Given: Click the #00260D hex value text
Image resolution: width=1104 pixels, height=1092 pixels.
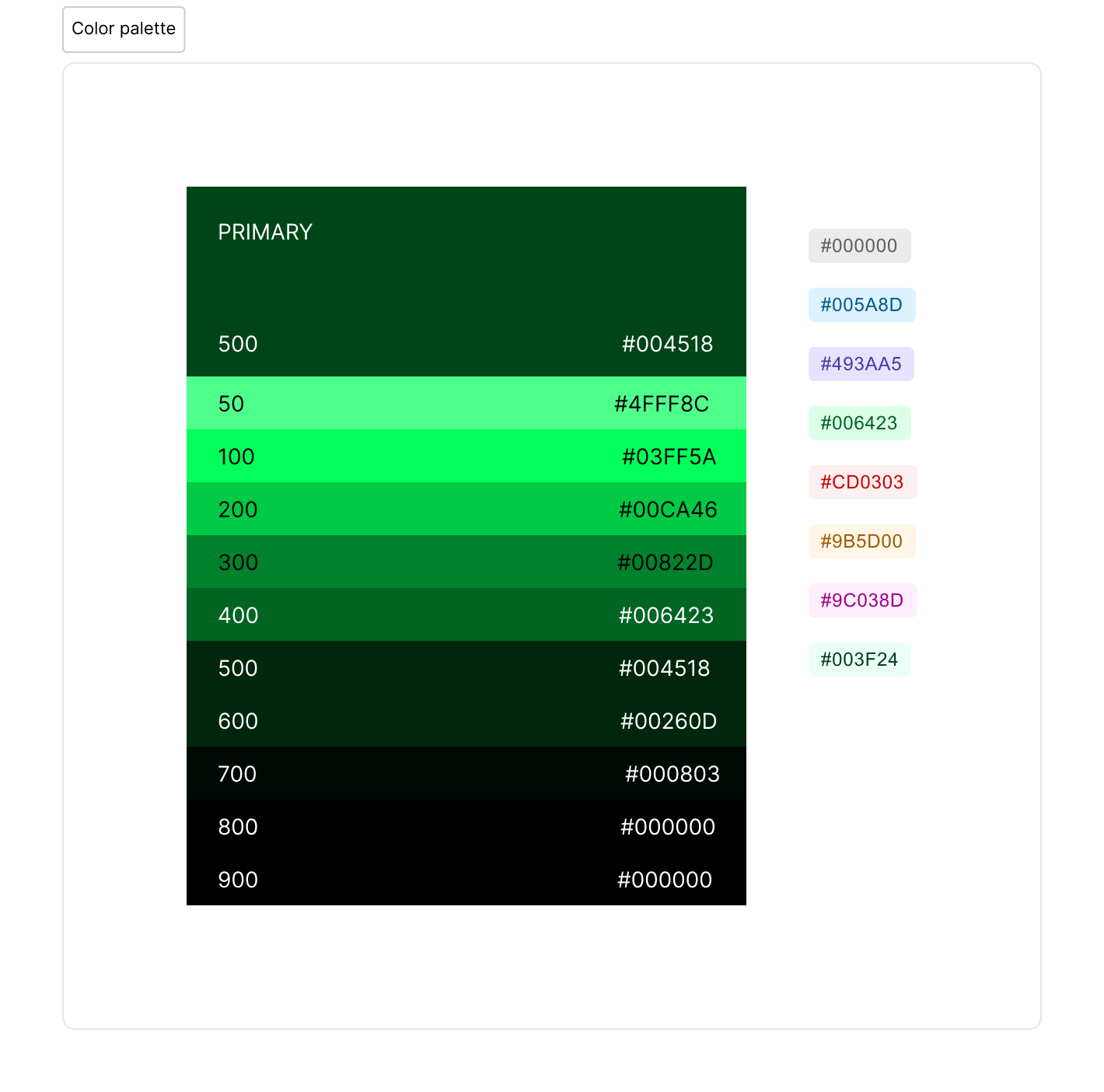Looking at the screenshot, I should (669, 721).
